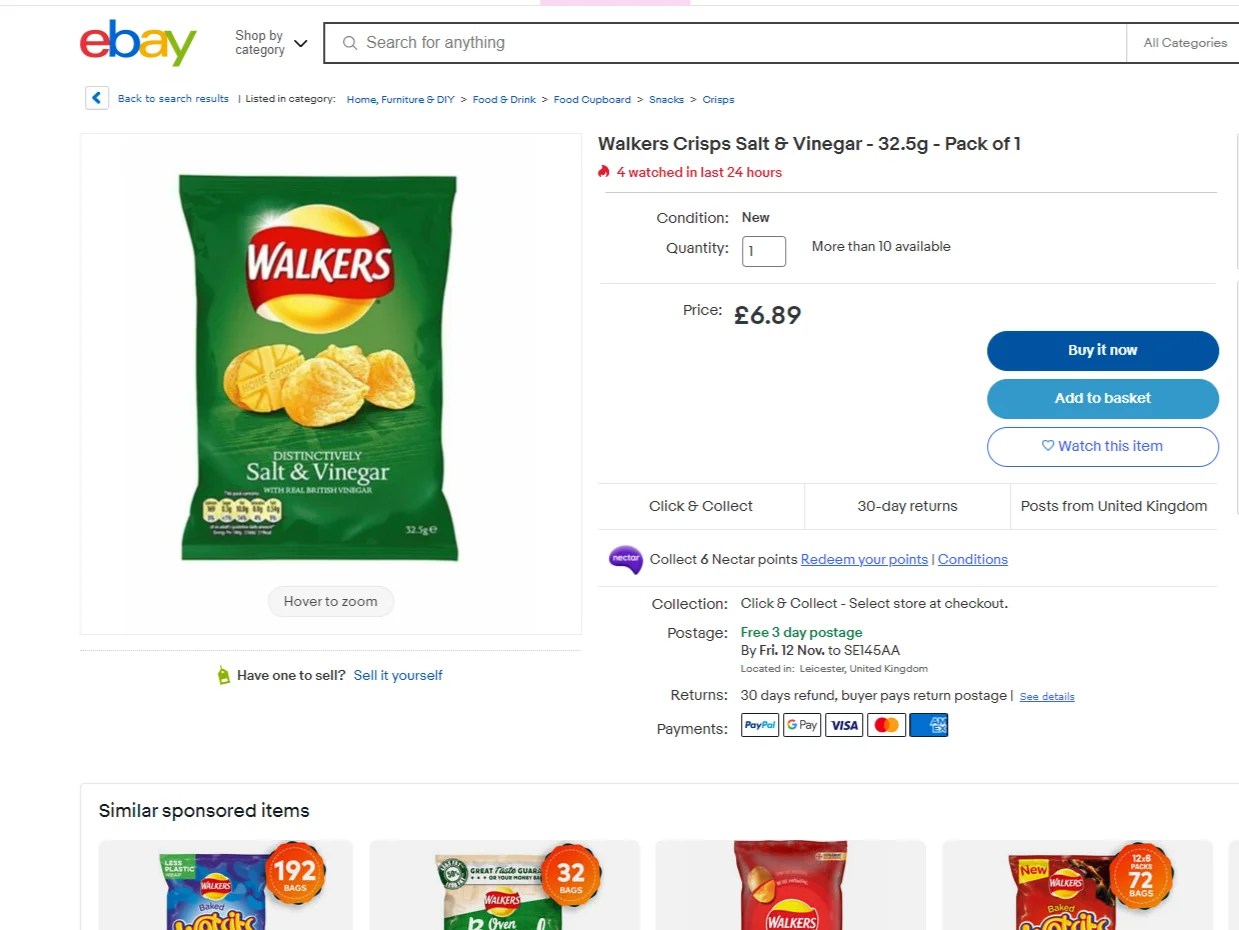This screenshot has width=1239, height=930.
Task: Toggle Watch this item
Action: tap(1102, 446)
